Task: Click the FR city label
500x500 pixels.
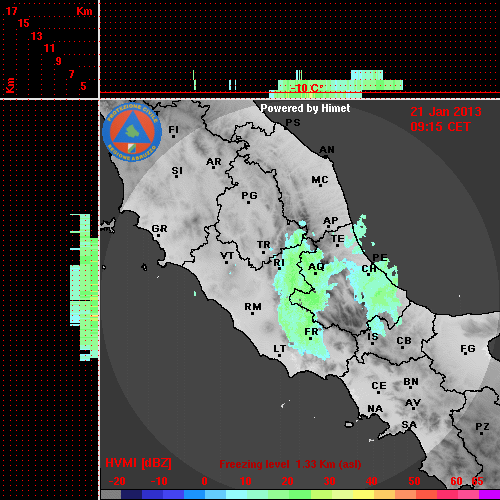Action: pyautogui.click(x=311, y=332)
